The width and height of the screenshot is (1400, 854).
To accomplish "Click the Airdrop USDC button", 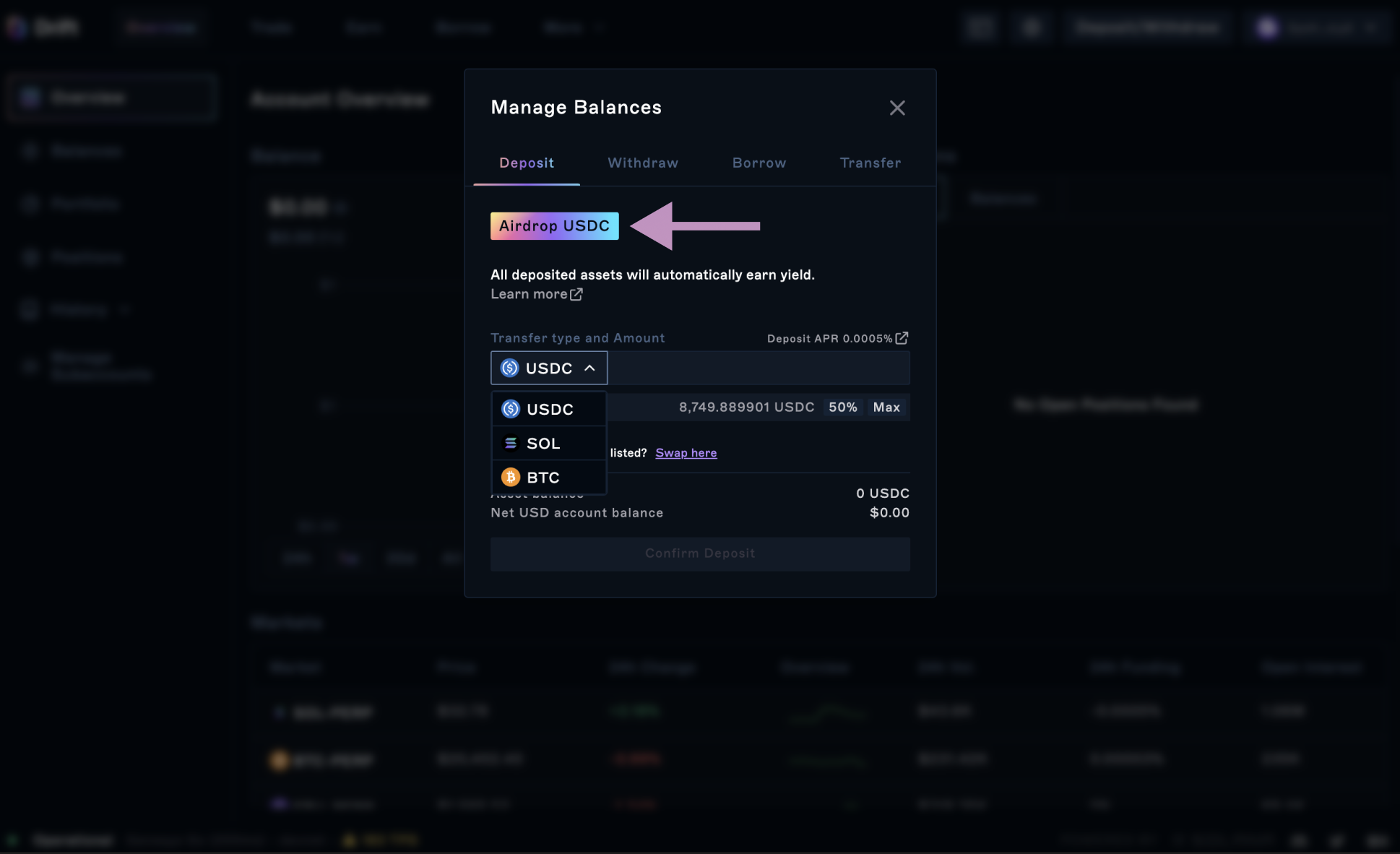I will pyautogui.click(x=554, y=226).
